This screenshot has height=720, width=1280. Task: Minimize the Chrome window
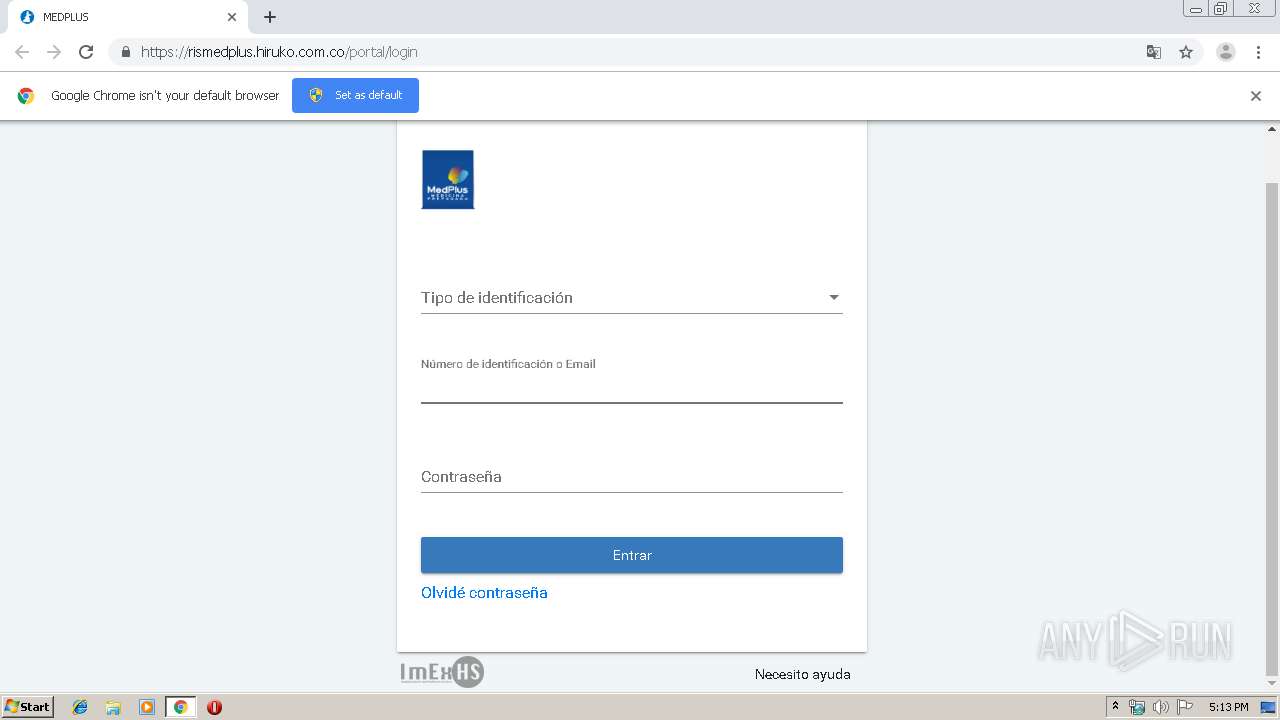pyautogui.click(x=1196, y=9)
